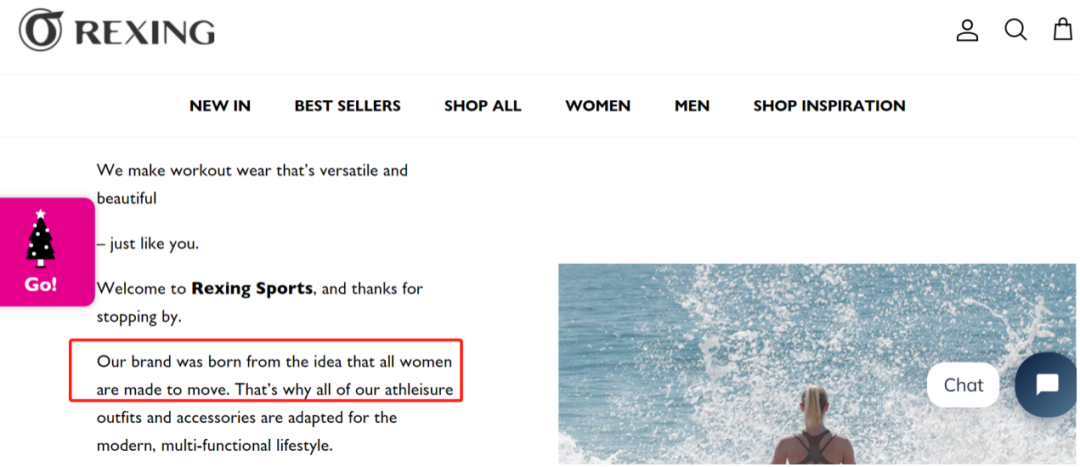The height and width of the screenshot is (467, 1080).
Task: Open the NEW IN menu
Action: 220,106
